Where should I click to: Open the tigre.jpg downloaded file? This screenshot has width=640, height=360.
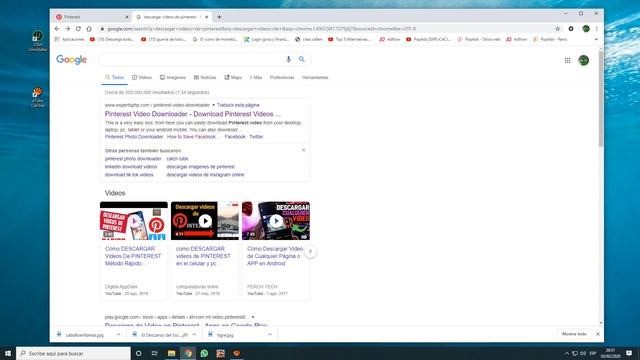[x=225, y=335]
